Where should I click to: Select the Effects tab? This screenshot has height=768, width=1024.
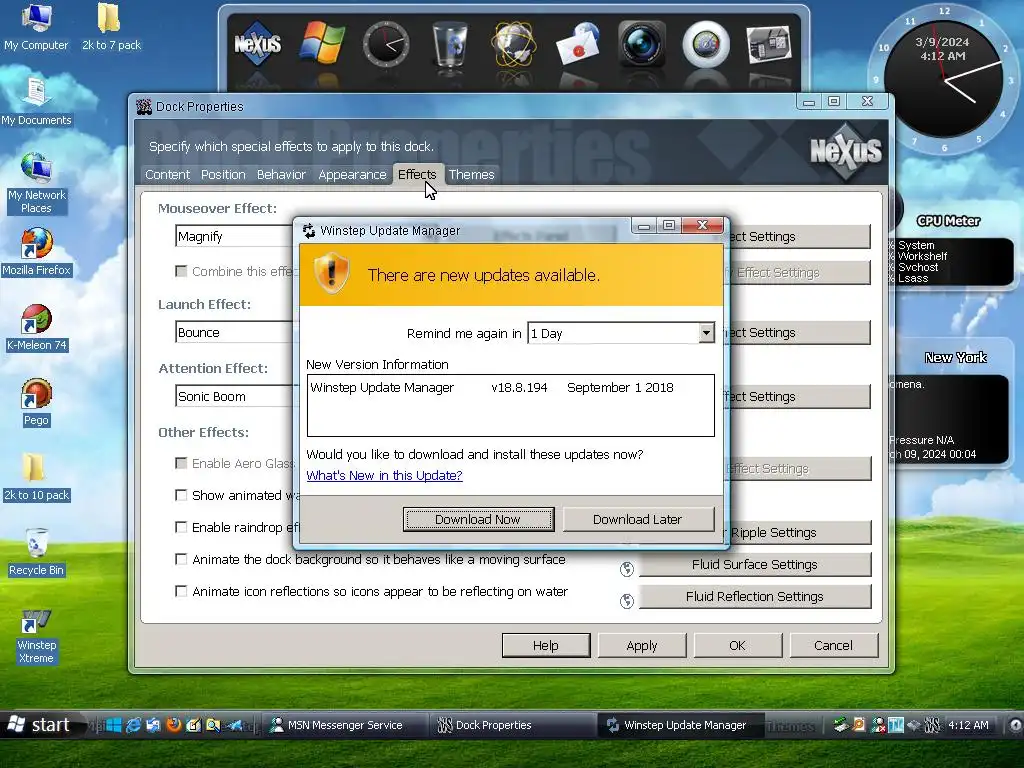click(417, 174)
